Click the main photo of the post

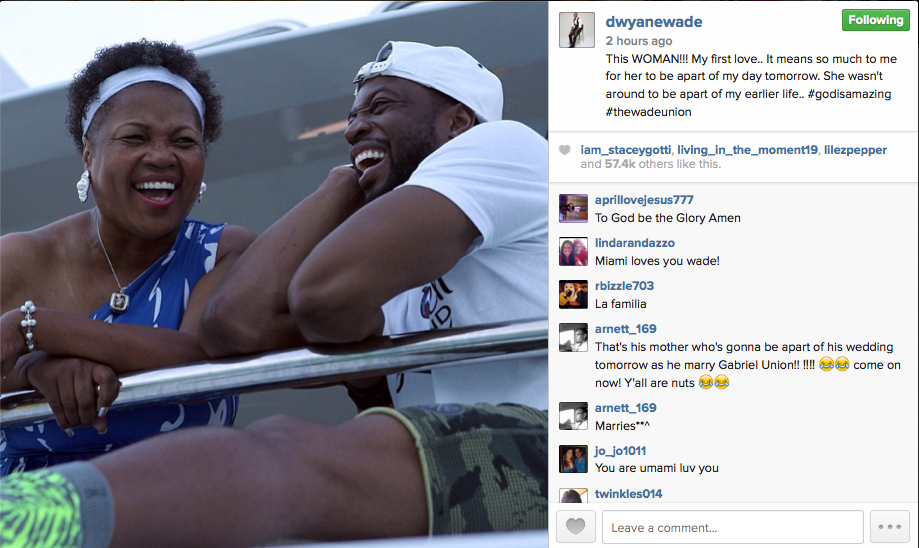pos(274,274)
